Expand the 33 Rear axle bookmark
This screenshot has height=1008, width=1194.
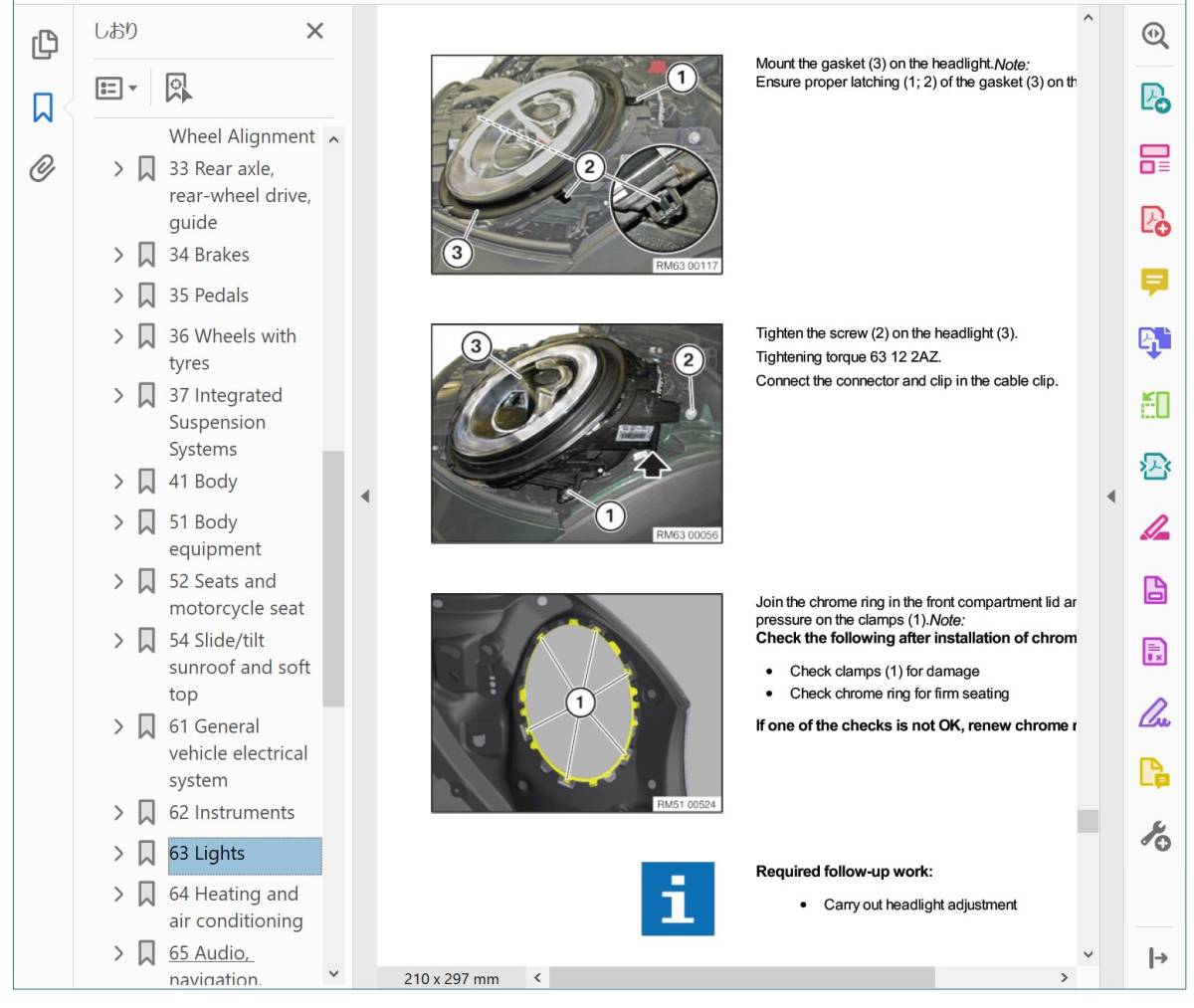(118, 169)
